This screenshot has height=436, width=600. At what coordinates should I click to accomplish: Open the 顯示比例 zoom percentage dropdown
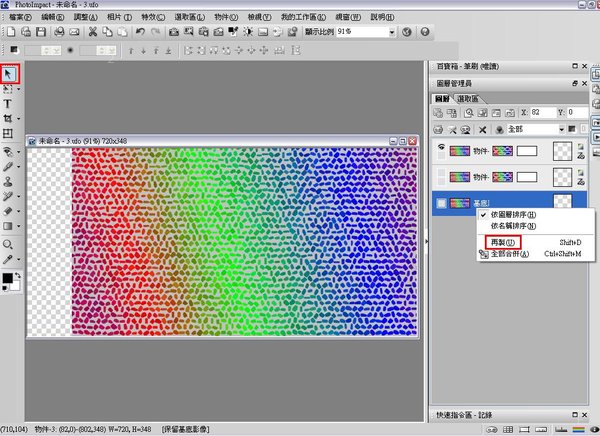click(391, 32)
